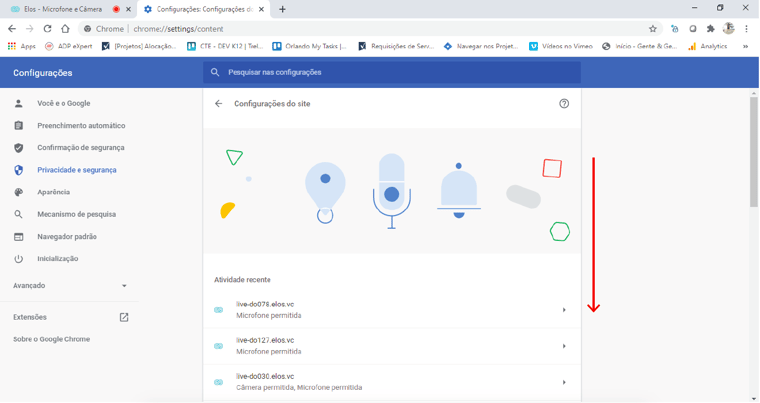Expand the Avançado section

(69, 286)
